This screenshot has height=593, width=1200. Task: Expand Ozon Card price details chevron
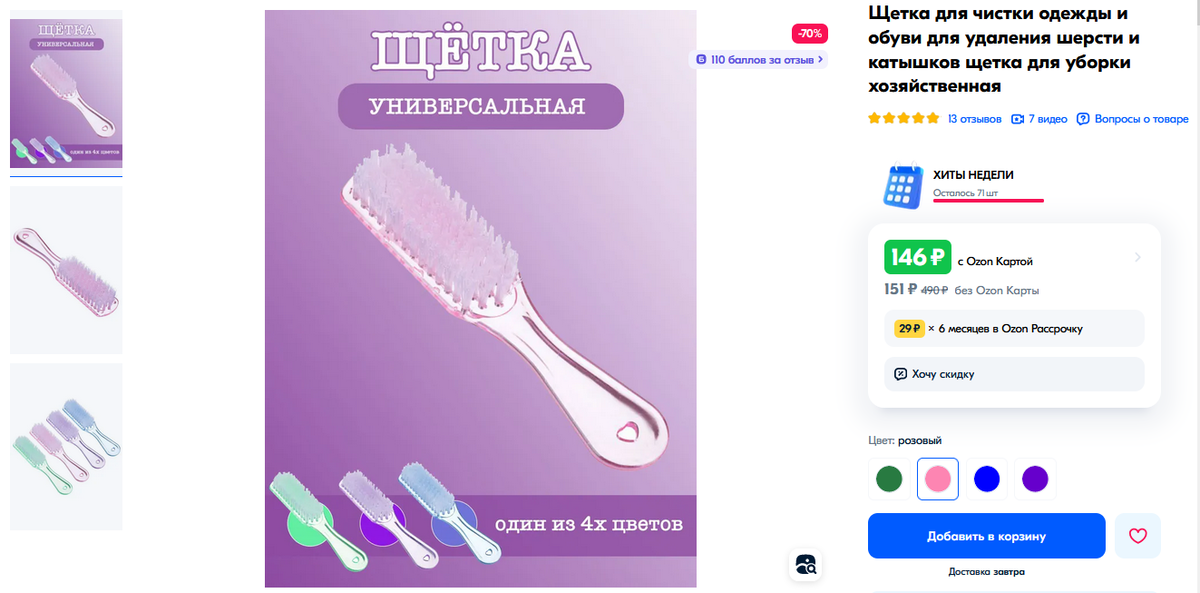click(1137, 258)
